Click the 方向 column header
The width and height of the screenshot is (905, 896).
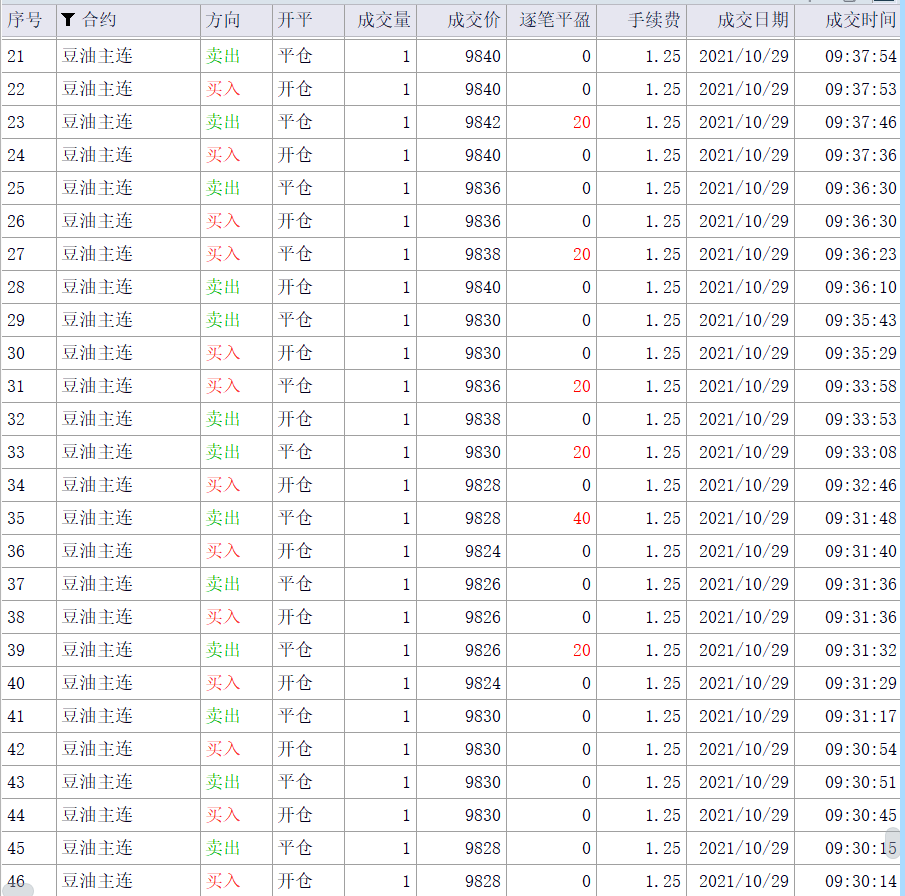(x=223, y=20)
